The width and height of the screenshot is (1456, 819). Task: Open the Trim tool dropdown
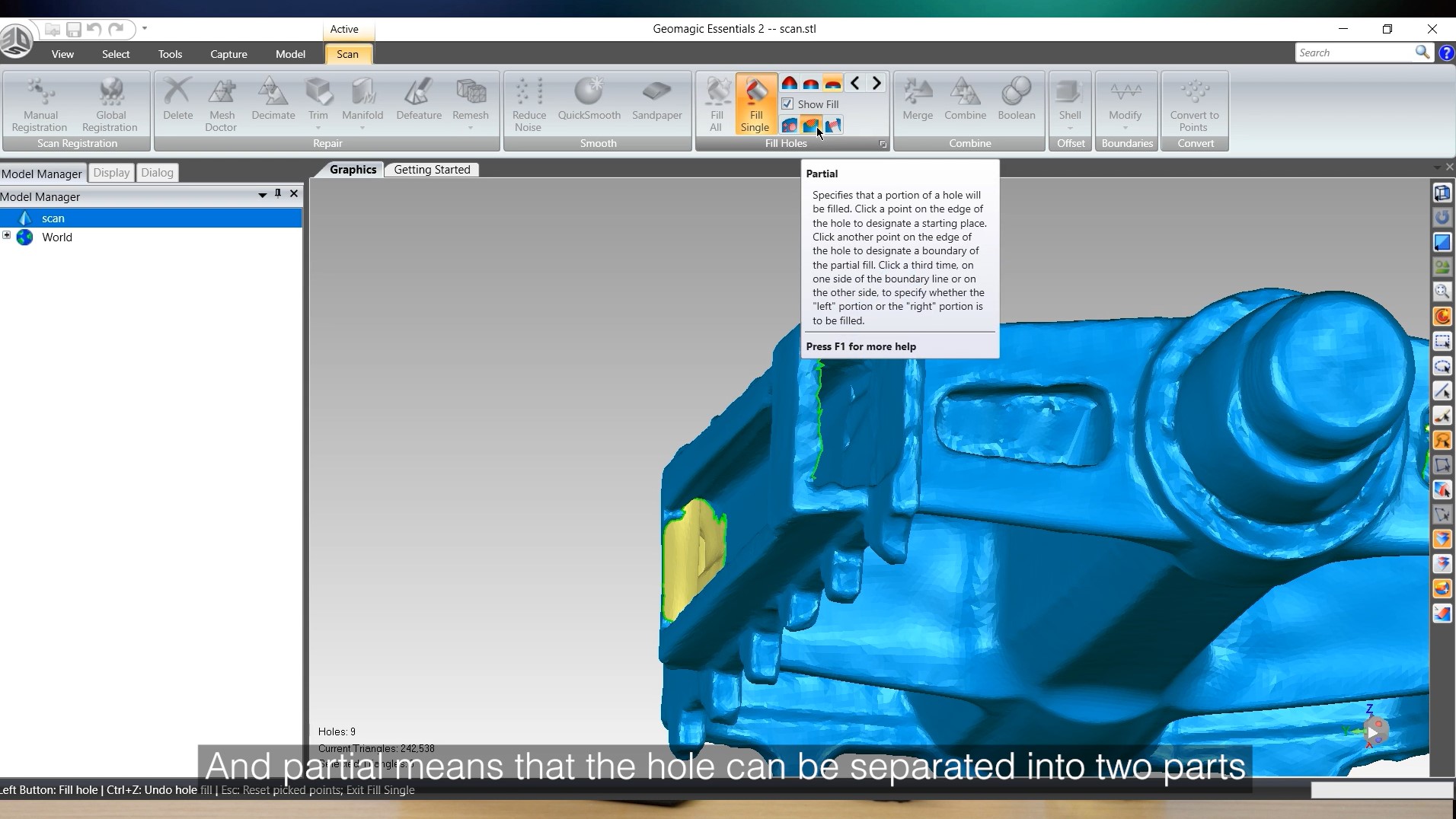318,126
